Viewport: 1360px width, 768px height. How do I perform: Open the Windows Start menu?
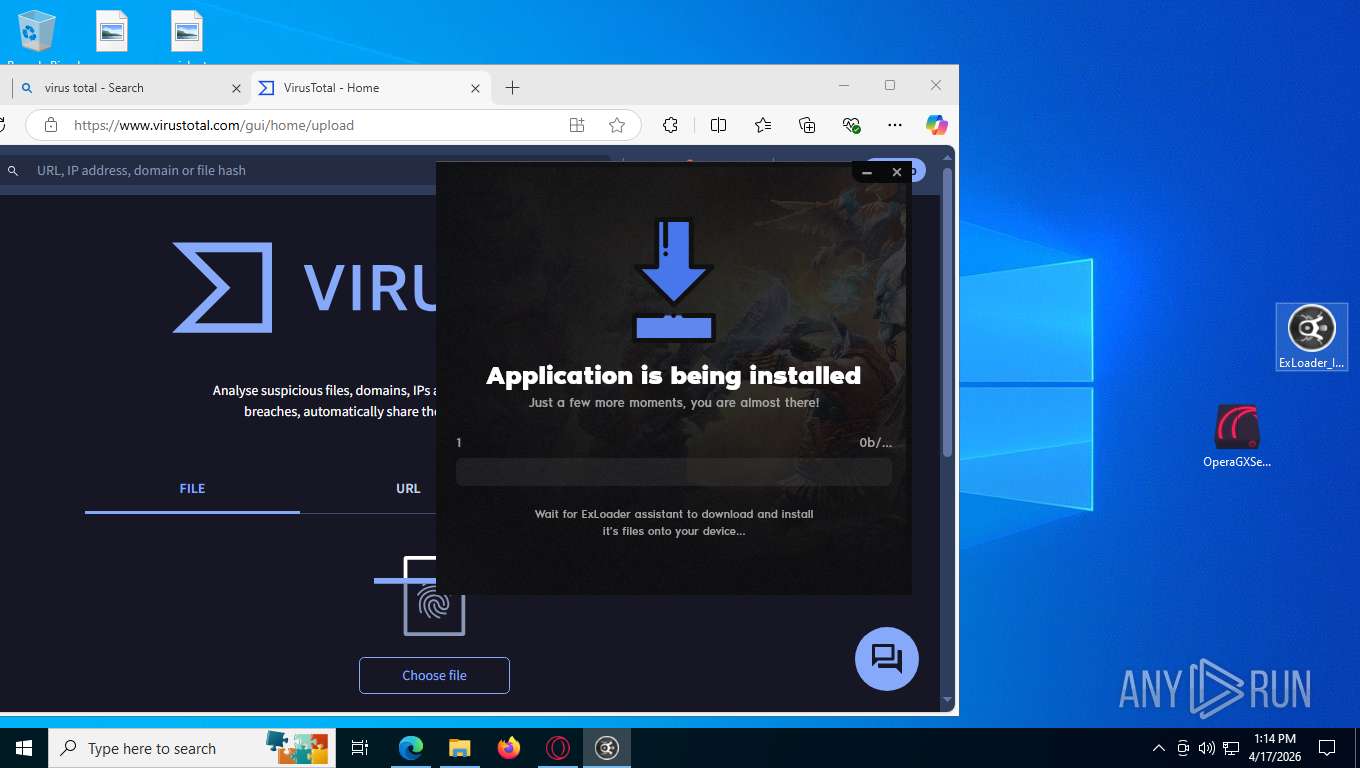coord(24,748)
